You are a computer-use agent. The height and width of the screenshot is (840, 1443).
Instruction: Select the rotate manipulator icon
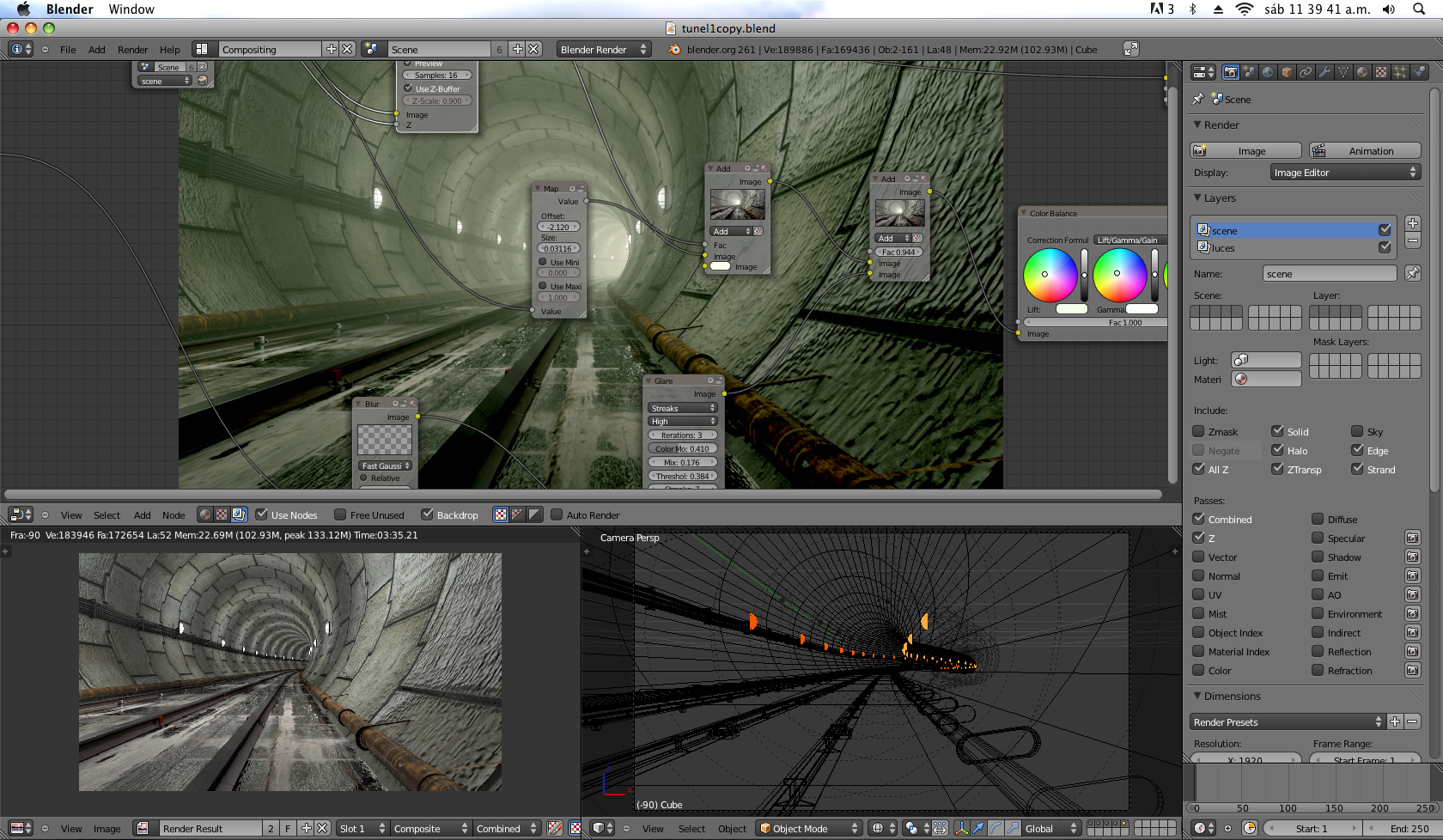[995, 828]
